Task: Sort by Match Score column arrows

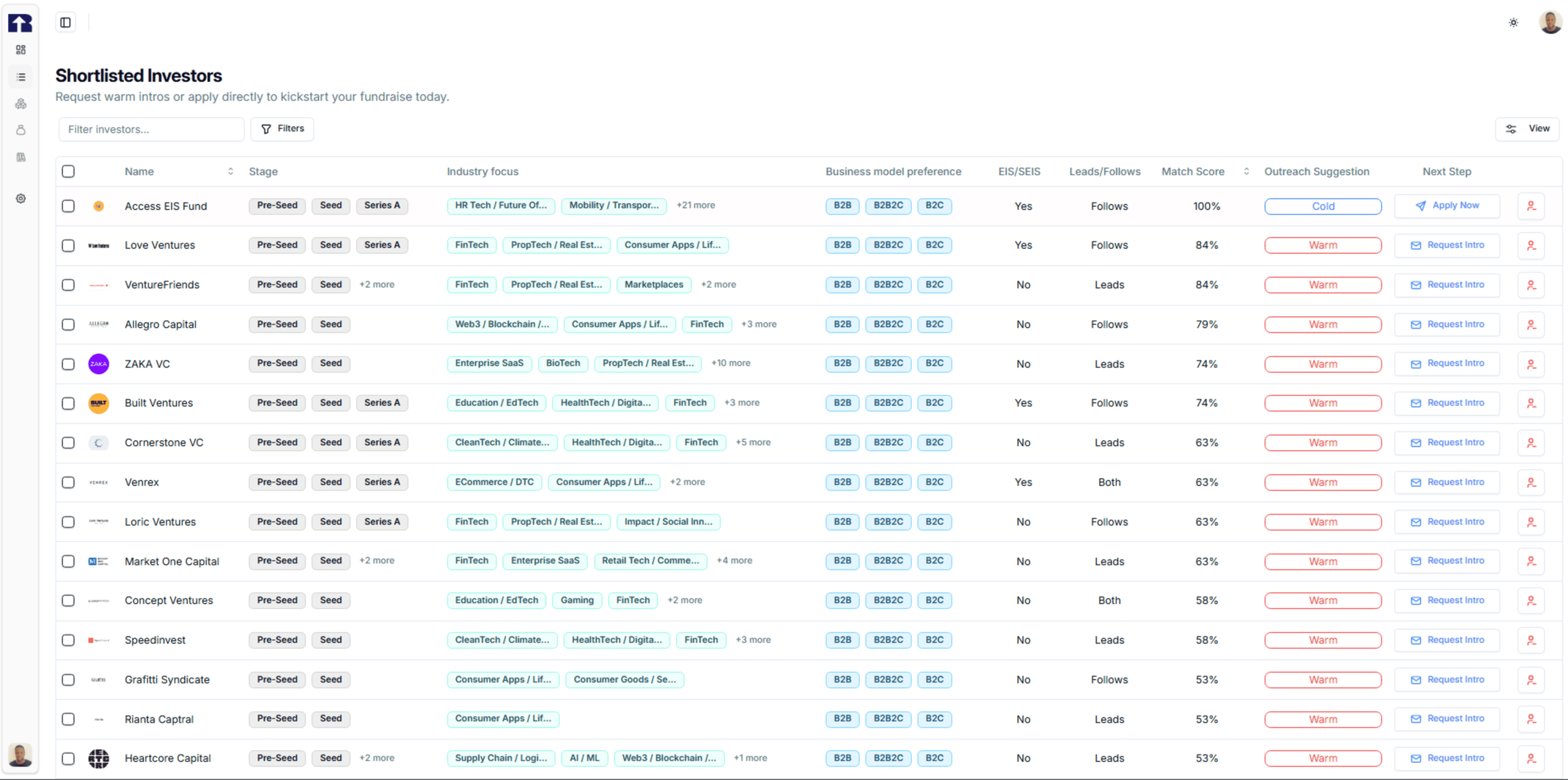Action: (x=1246, y=172)
